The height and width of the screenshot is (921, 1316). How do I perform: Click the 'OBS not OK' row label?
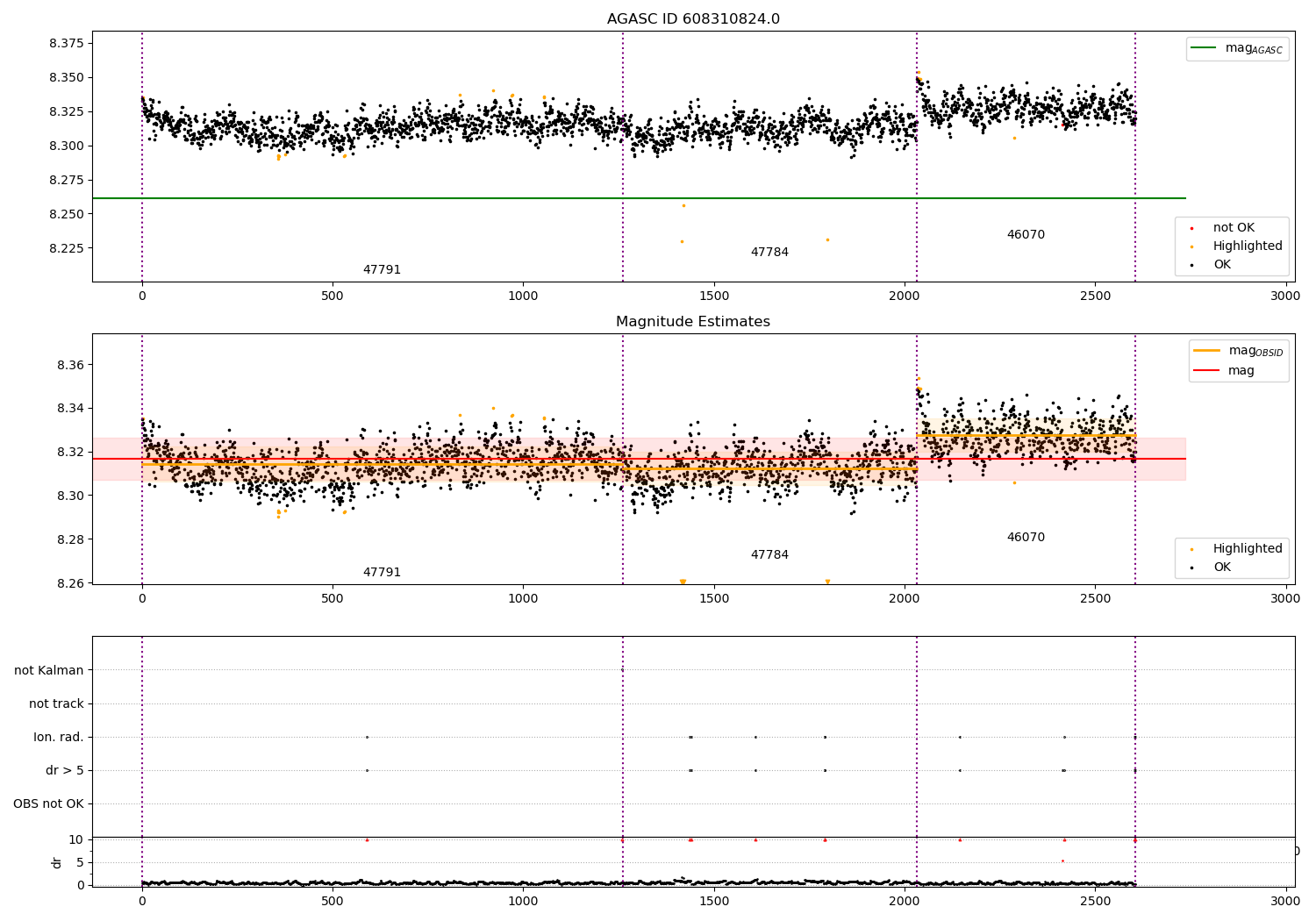click(x=48, y=804)
